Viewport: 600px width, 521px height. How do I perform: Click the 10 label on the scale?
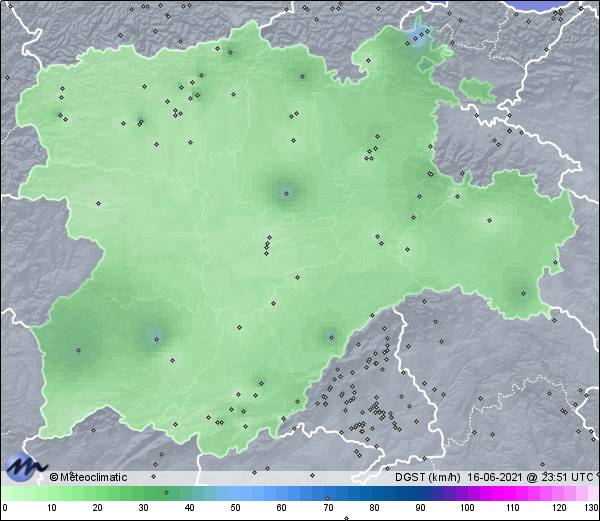click(x=51, y=507)
